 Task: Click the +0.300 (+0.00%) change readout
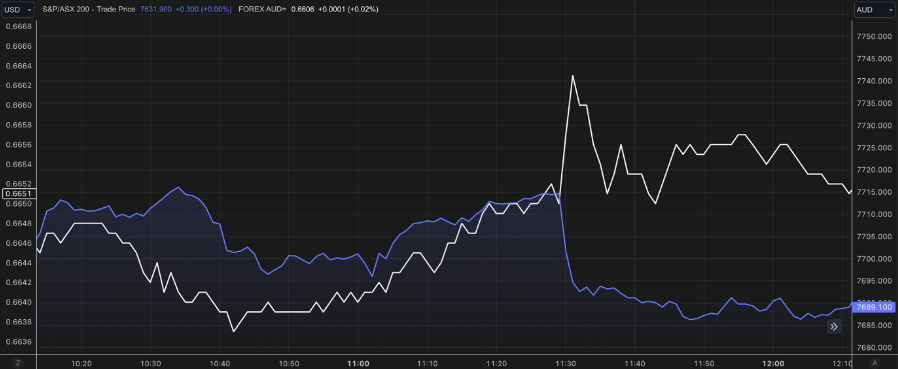coord(203,10)
